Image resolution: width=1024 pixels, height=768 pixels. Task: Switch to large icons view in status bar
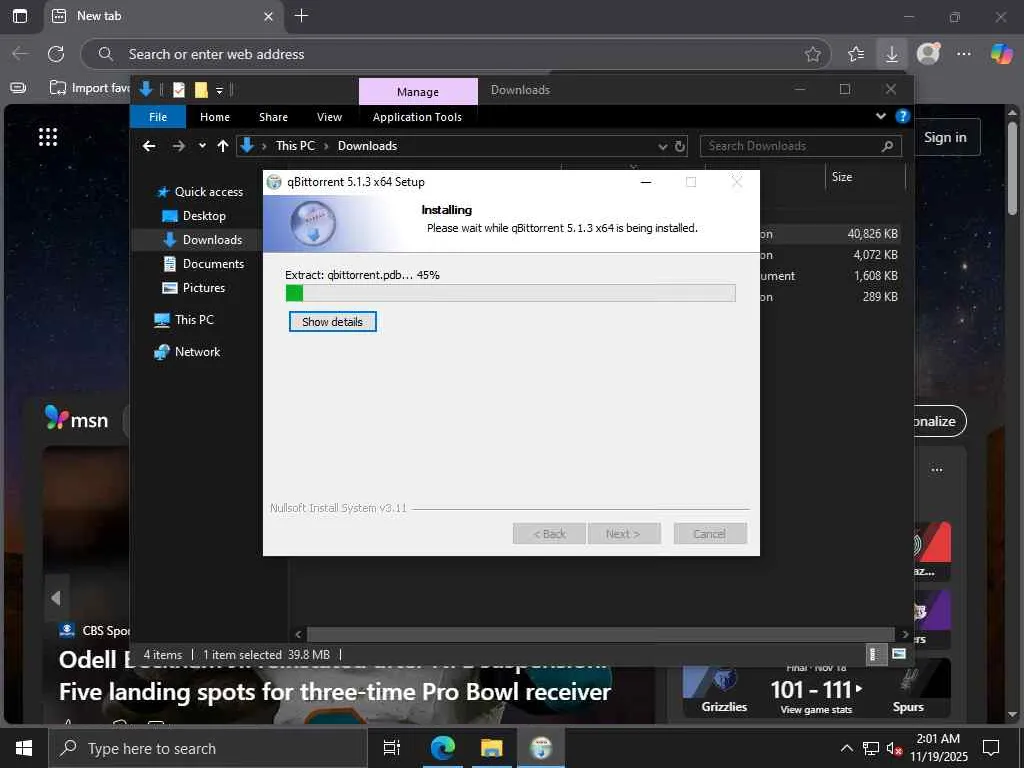click(899, 654)
